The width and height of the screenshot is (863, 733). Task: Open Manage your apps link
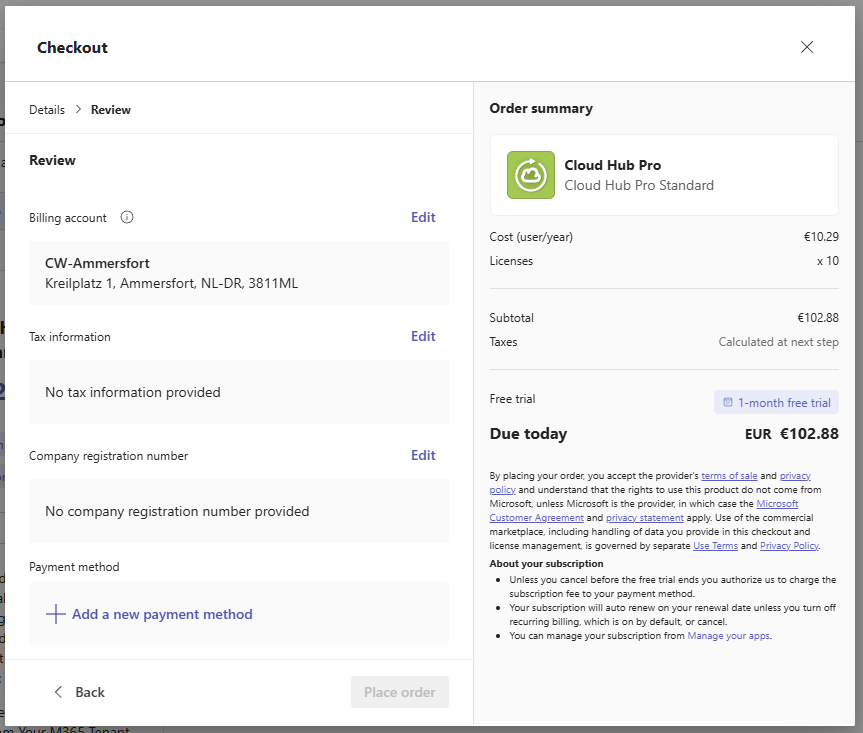(x=728, y=636)
